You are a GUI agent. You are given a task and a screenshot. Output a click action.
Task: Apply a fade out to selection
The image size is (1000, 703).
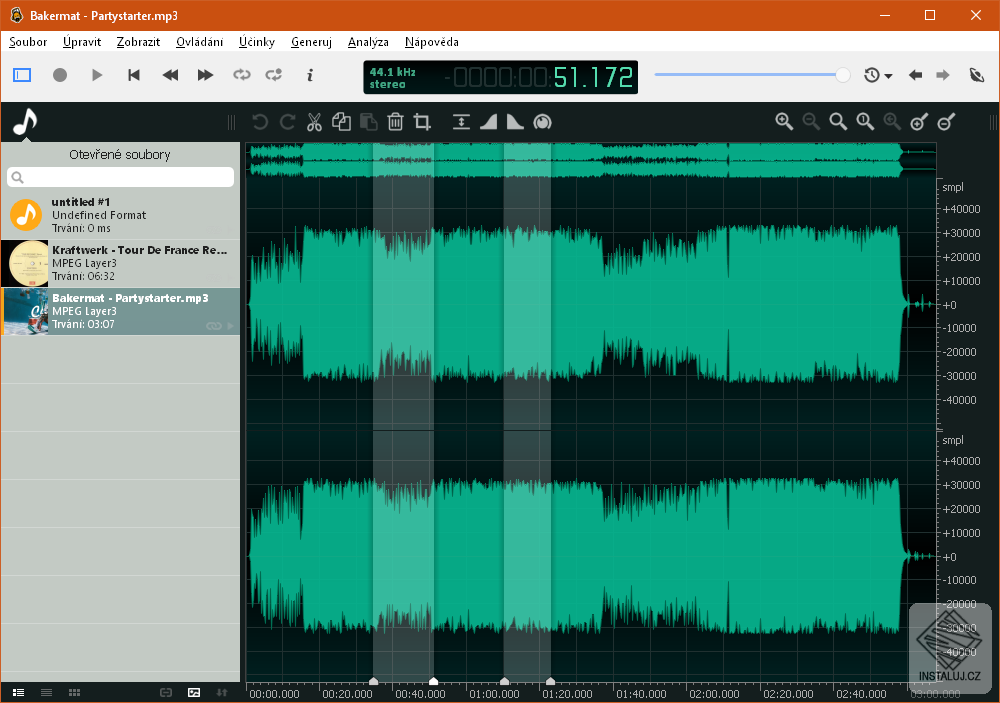514,121
